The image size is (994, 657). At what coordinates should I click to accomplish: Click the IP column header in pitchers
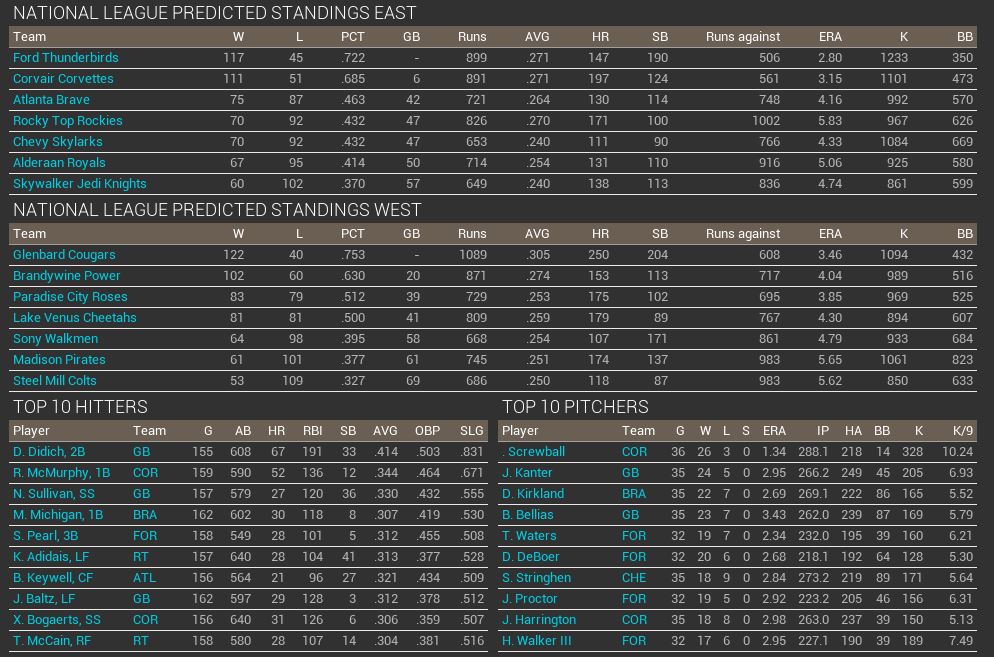pos(822,431)
